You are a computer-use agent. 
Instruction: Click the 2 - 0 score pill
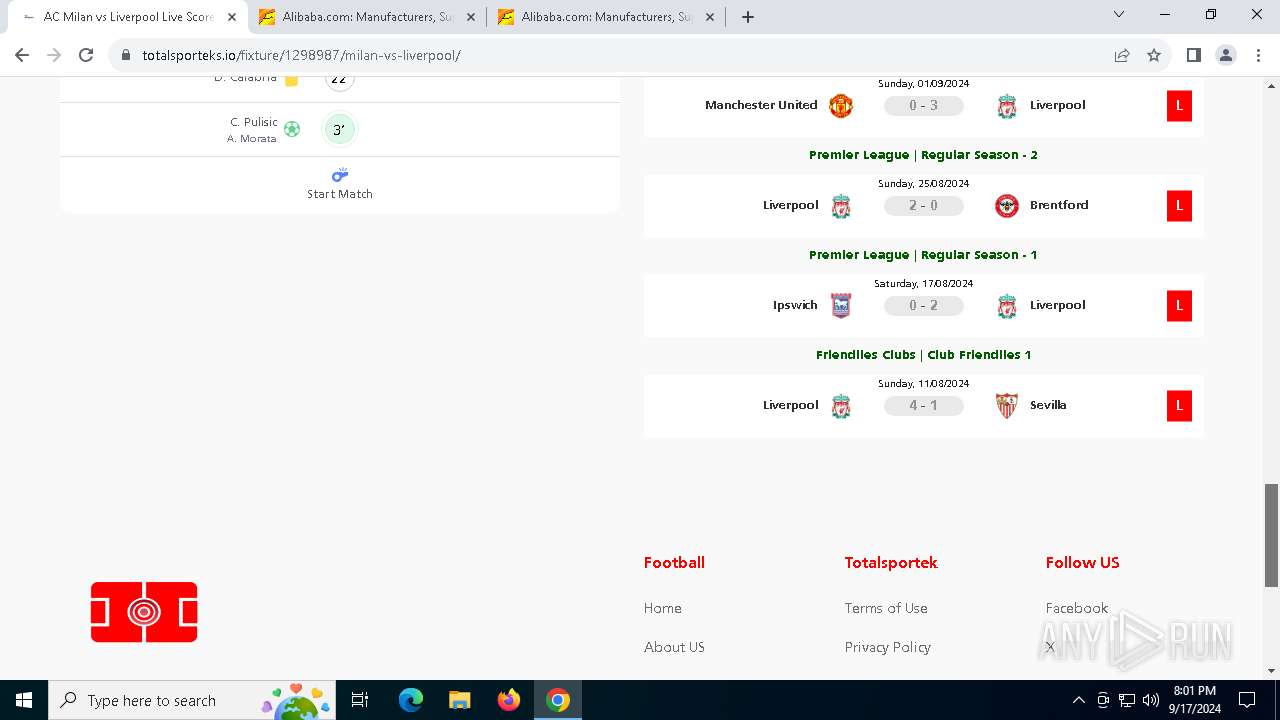924,205
